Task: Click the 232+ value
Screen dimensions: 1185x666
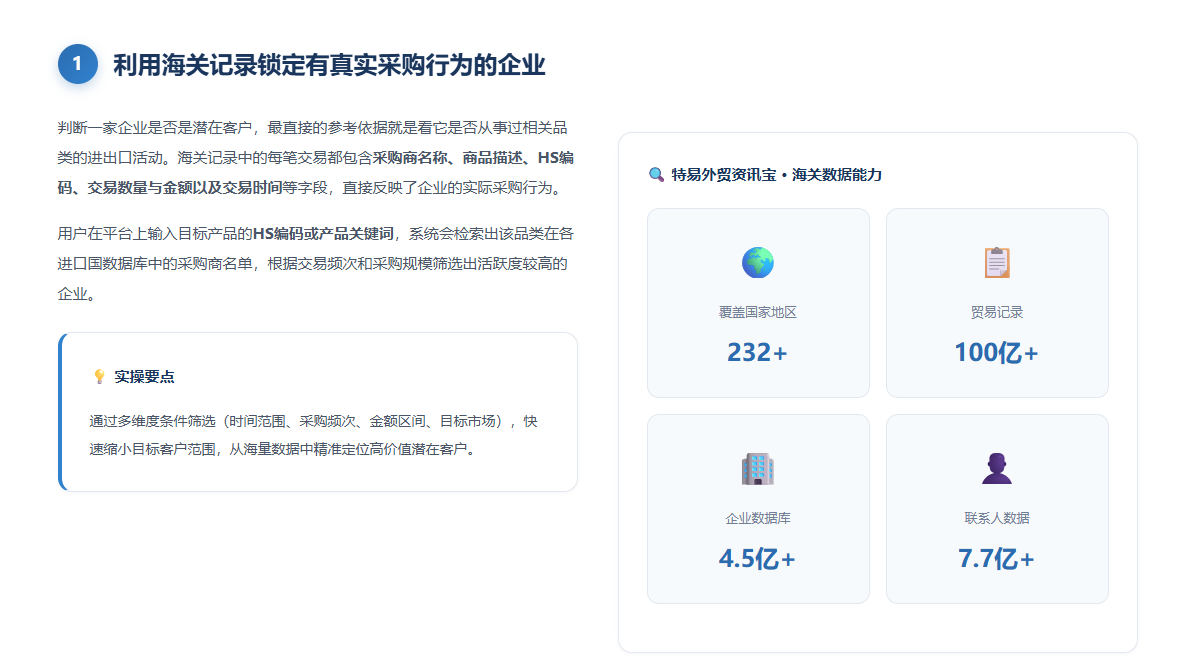Action: point(757,352)
